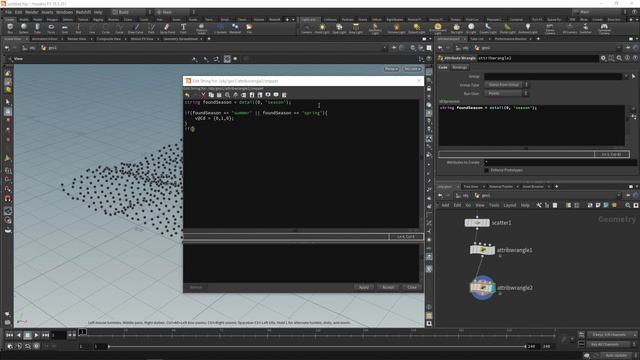
Task: Select the Point Light shelf tool
Action: pyautogui.click(x=322, y=28)
